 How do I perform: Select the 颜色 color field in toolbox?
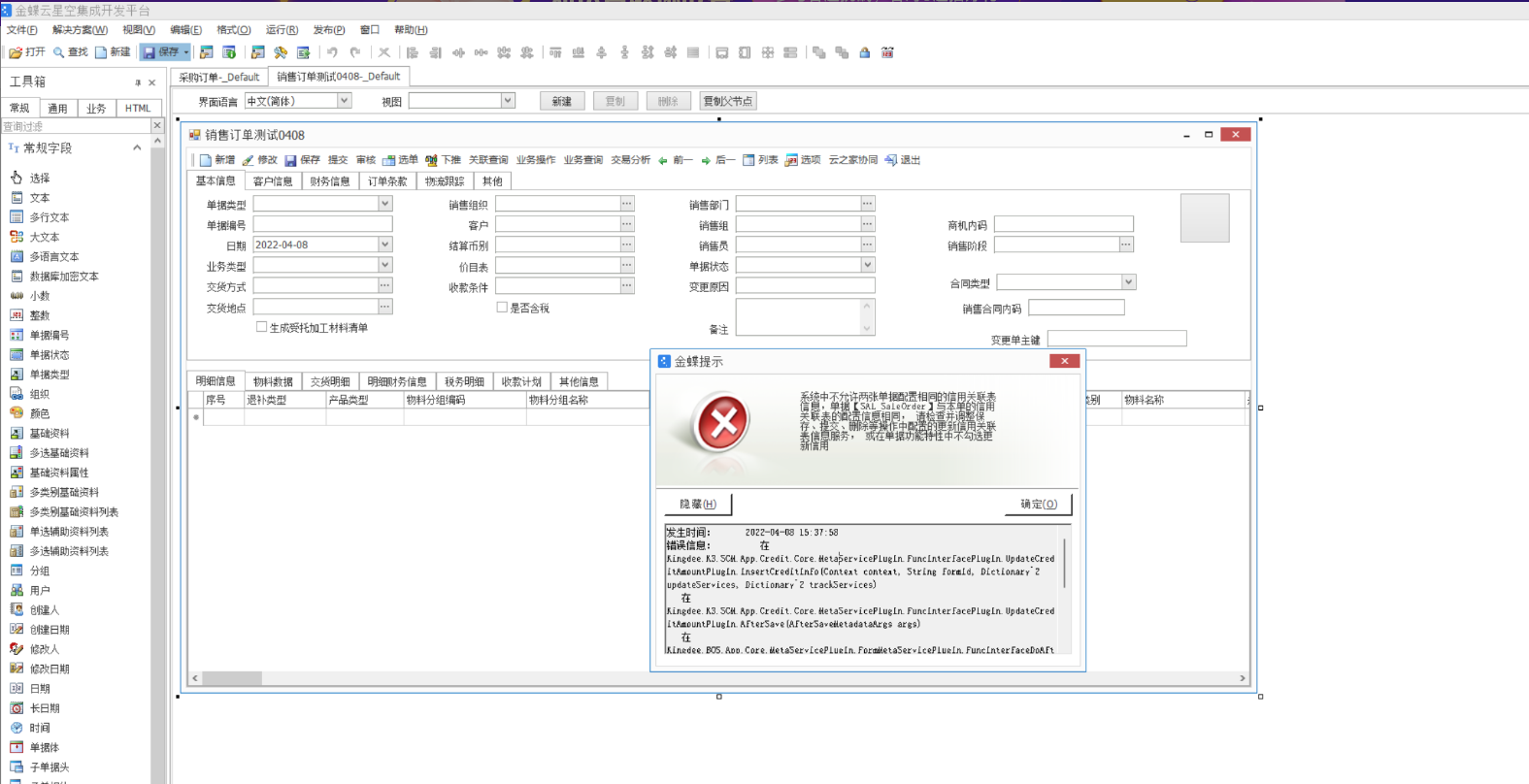click(39, 413)
